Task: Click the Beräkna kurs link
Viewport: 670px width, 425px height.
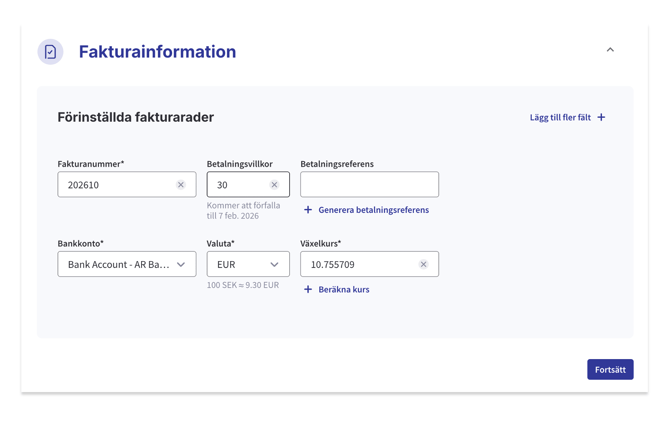Action: click(344, 290)
